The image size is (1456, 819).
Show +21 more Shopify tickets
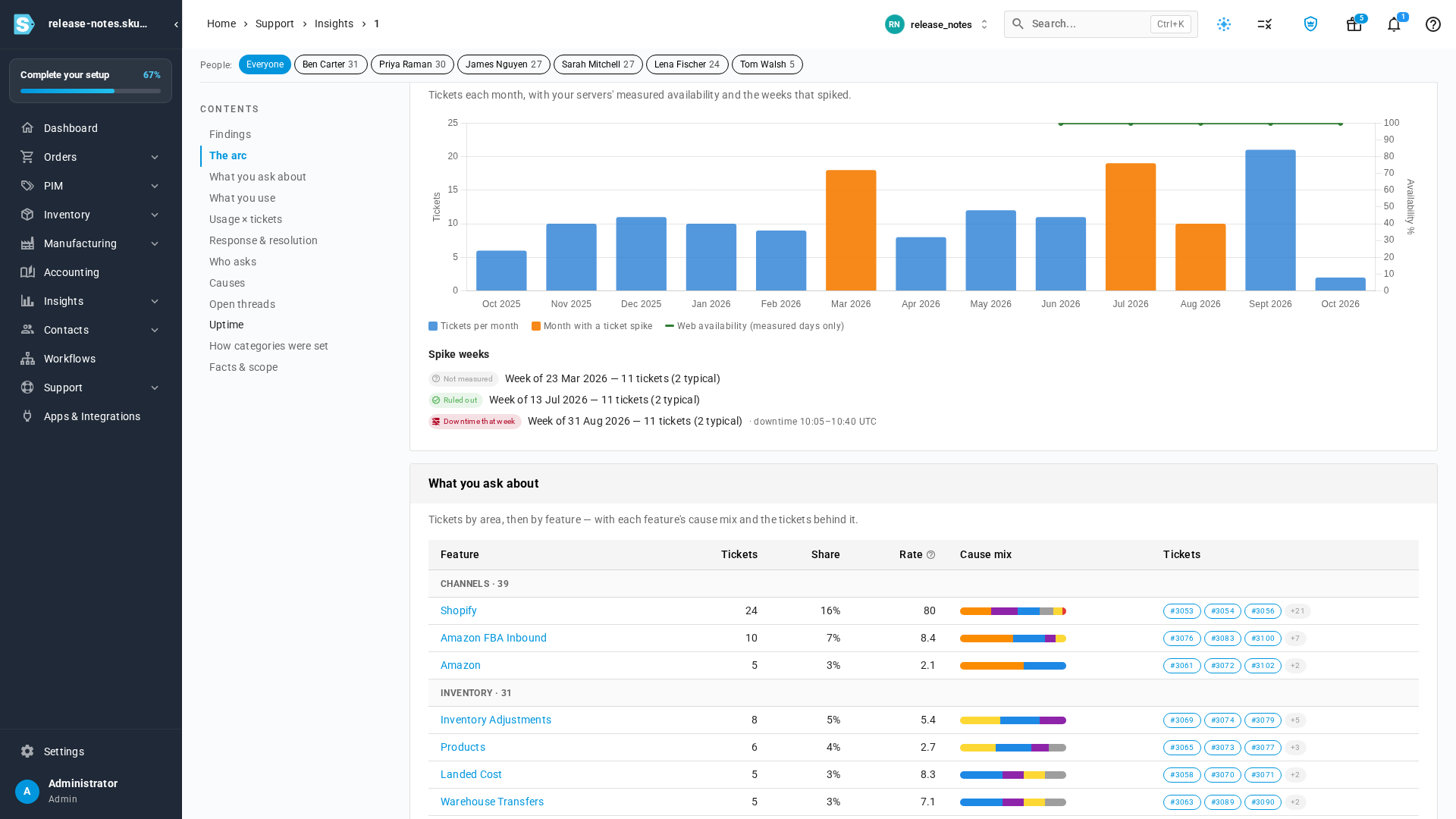pos(1298,611)
